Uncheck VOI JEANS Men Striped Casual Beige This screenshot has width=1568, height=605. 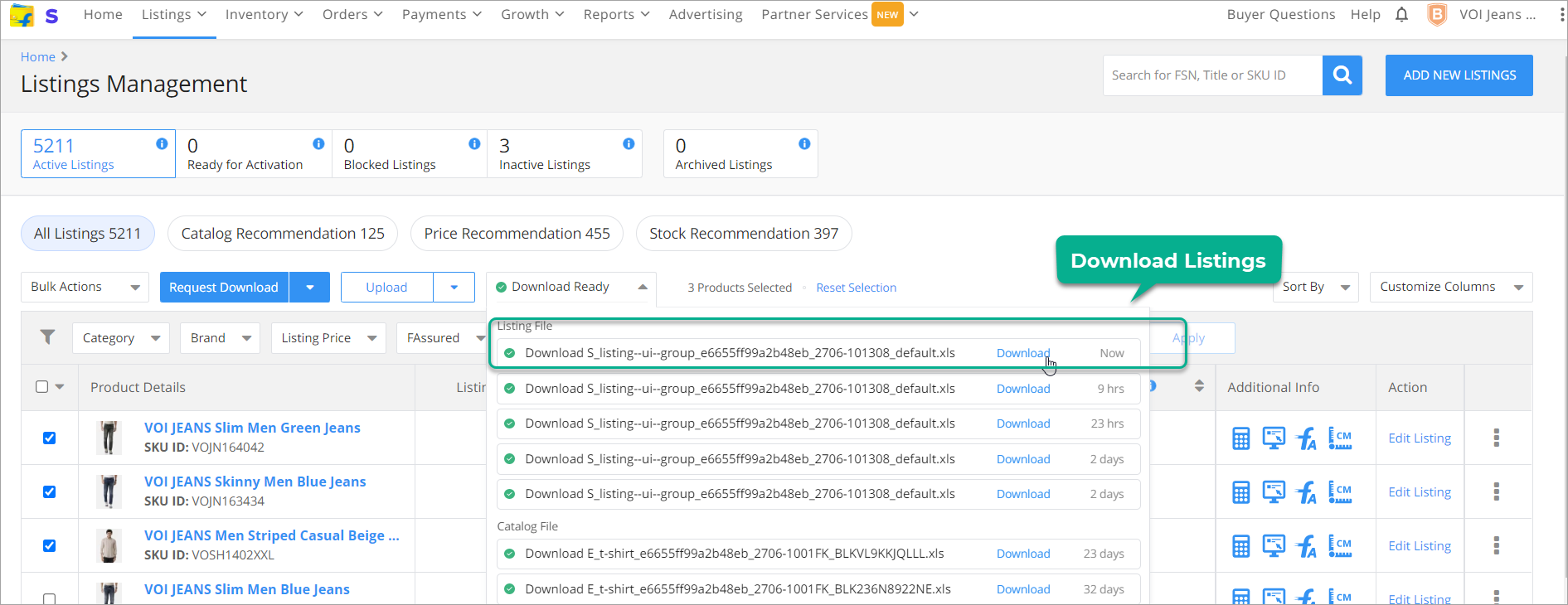(50, 545)
